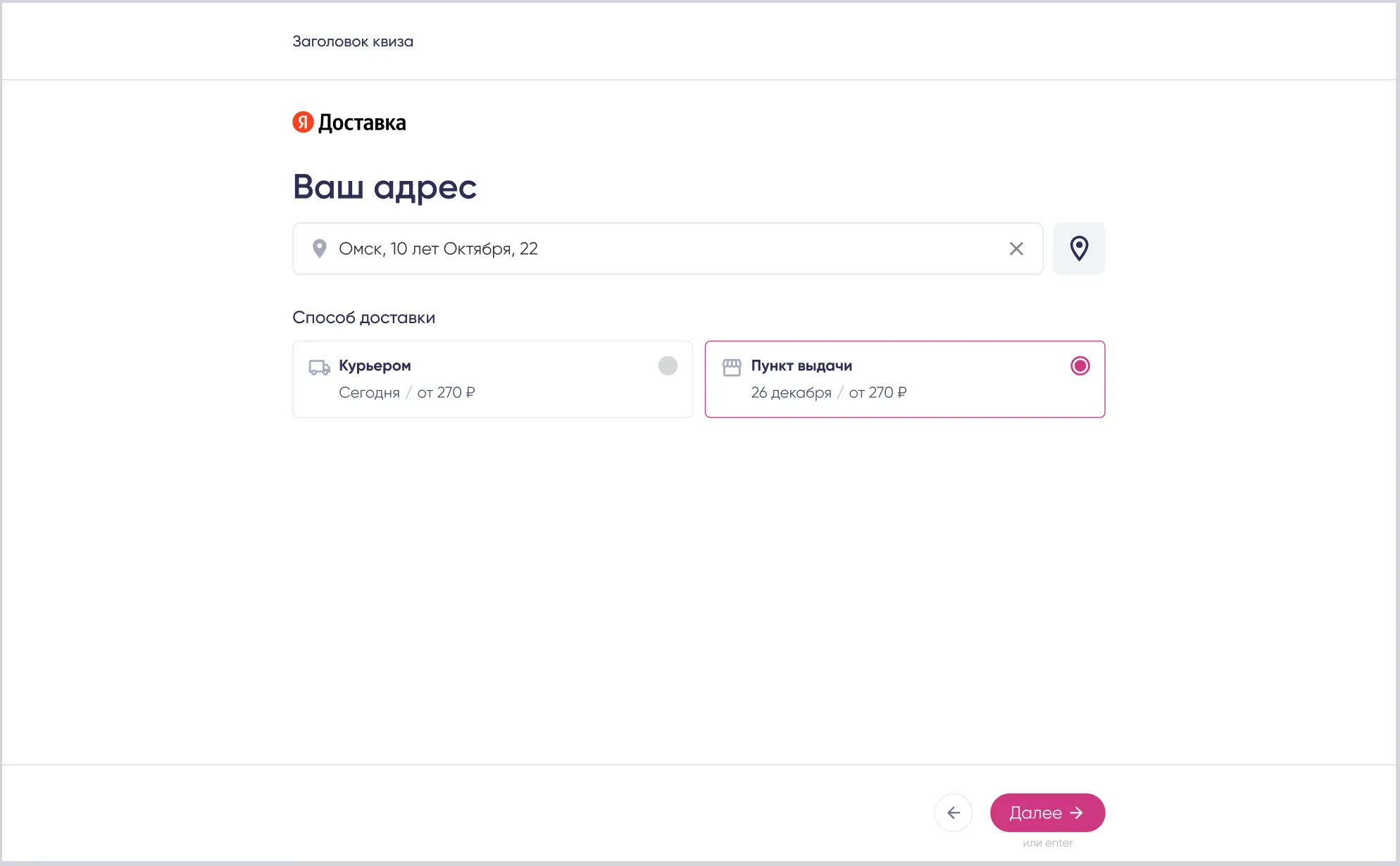Click the или enter hint text
The width and height of the screenshot is (1400, 866).
pos(1047,843)
